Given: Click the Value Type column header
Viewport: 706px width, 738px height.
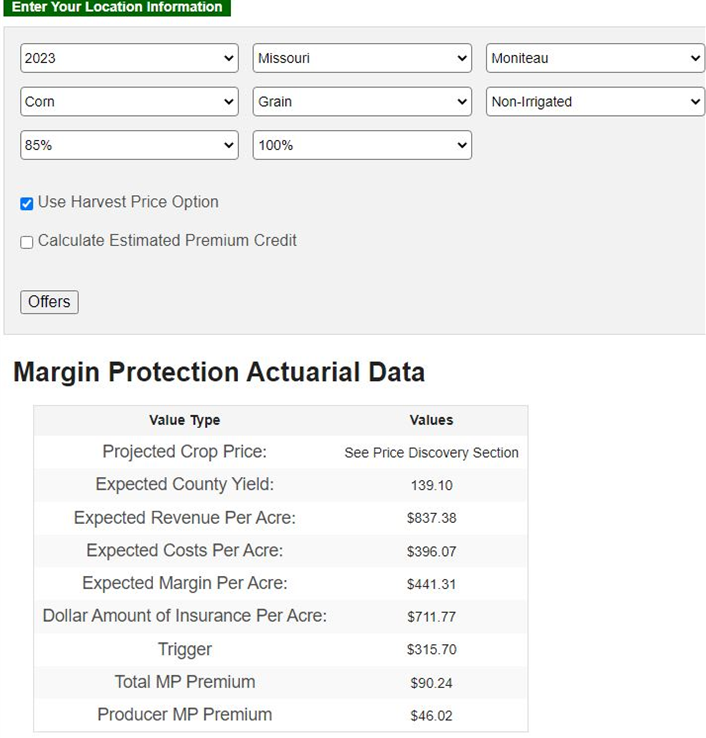Looking at the screenshot, I should point(184,420).
